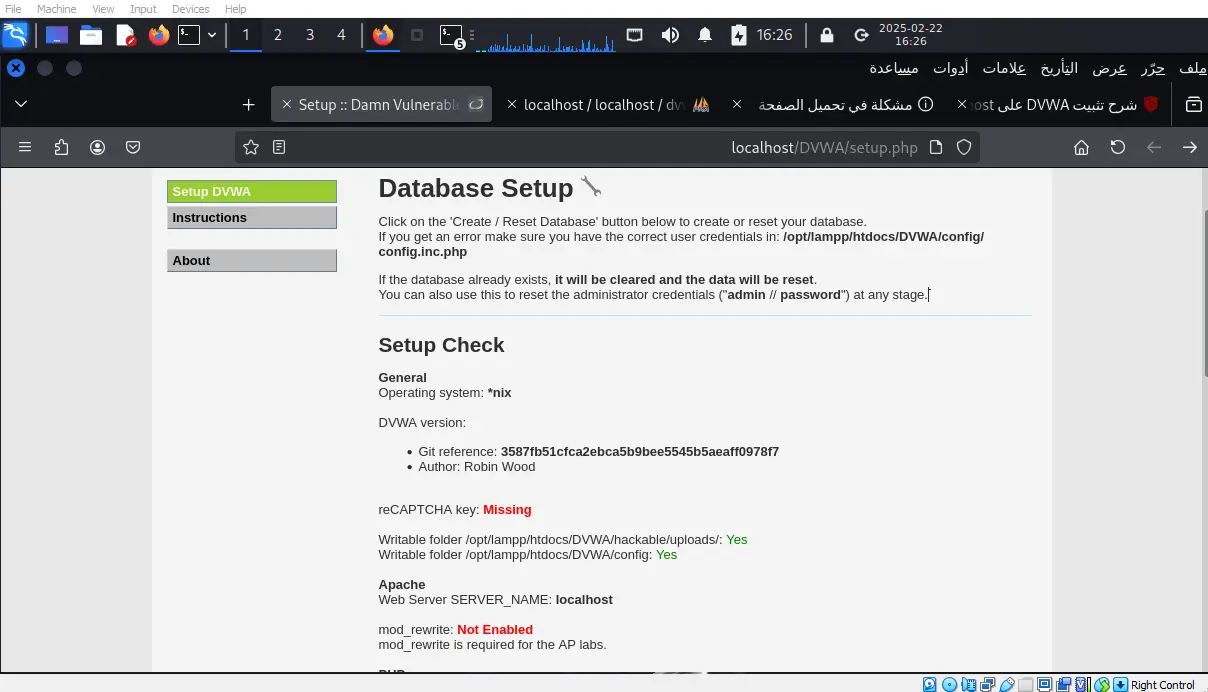1208x692 pixels.
Task: Open the VirtualBox Machine menu
Action: pos(57,9)
